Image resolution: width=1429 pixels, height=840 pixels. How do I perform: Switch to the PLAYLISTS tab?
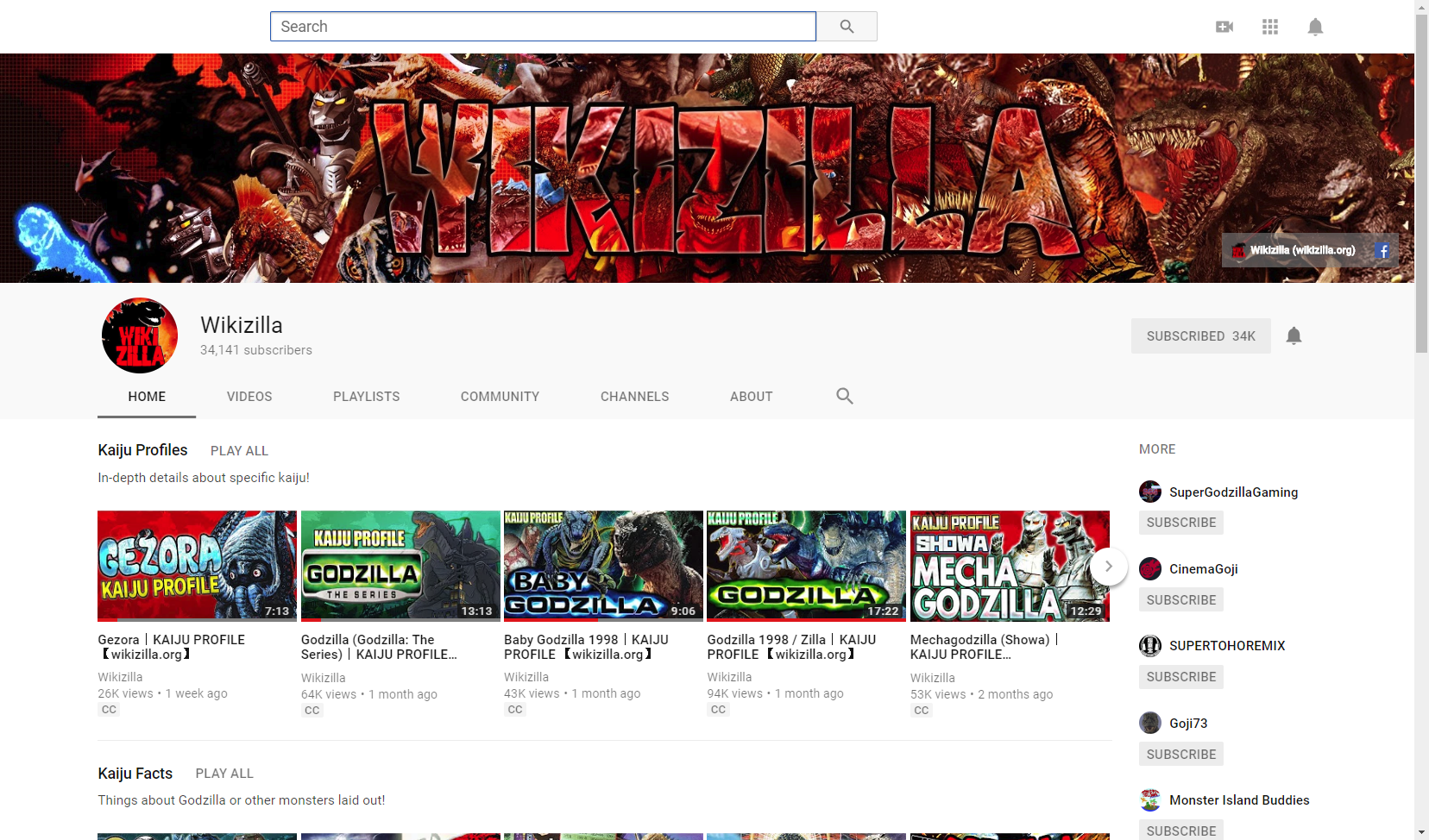point(367,397)
